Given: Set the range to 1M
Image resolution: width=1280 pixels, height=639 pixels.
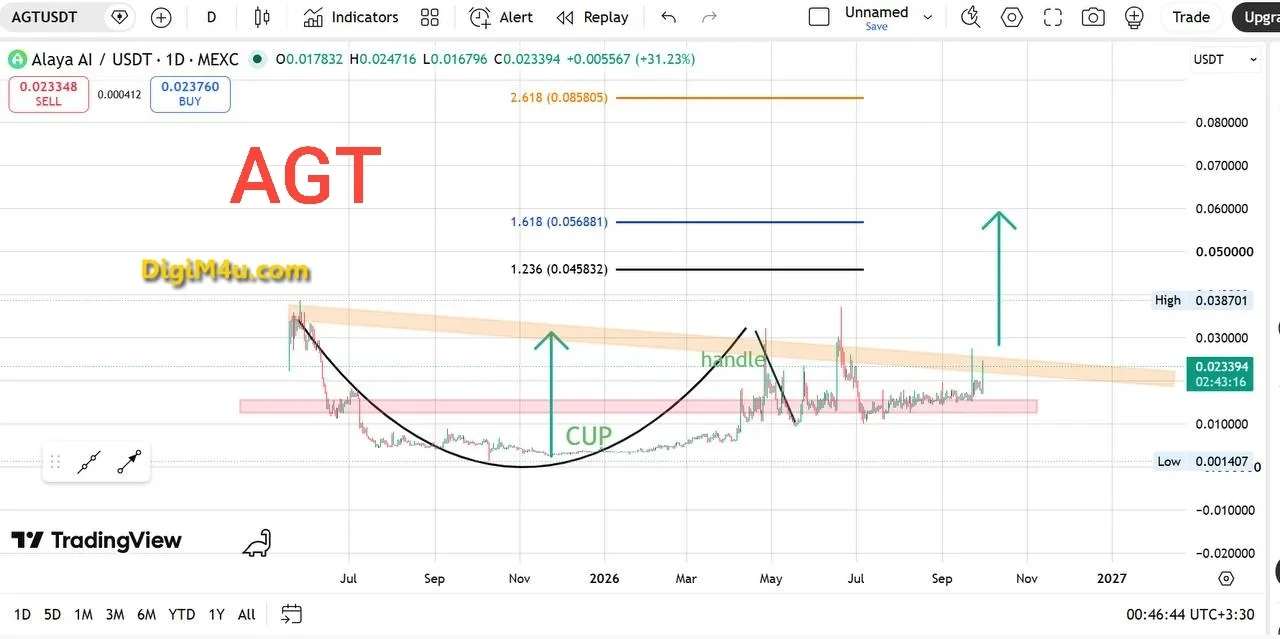Looking at the screenshot, I should point(83,614).
